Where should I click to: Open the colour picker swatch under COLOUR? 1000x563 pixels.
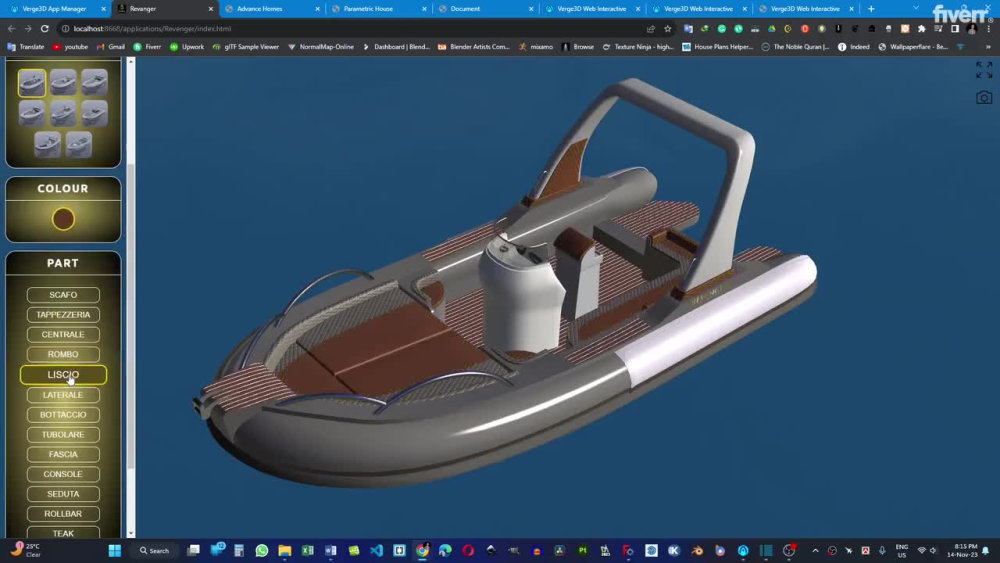point(63,219)
